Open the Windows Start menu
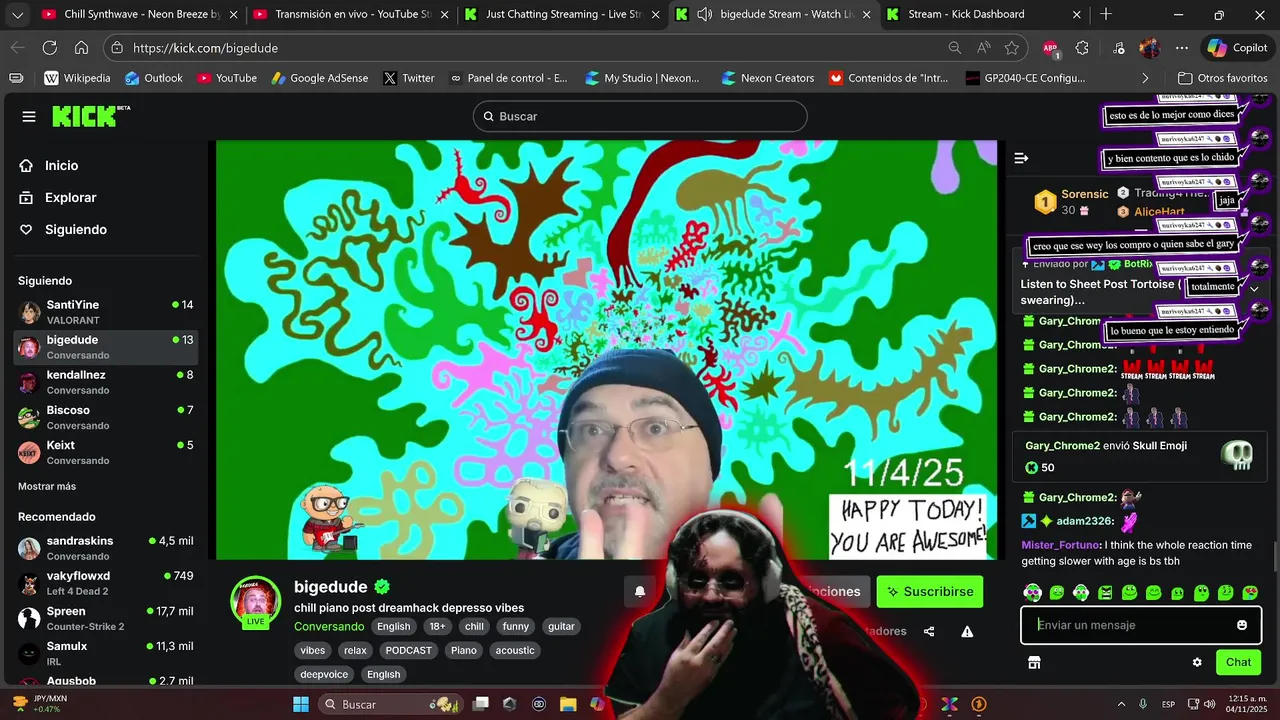1280x720 pixels. tap(300, 704)
